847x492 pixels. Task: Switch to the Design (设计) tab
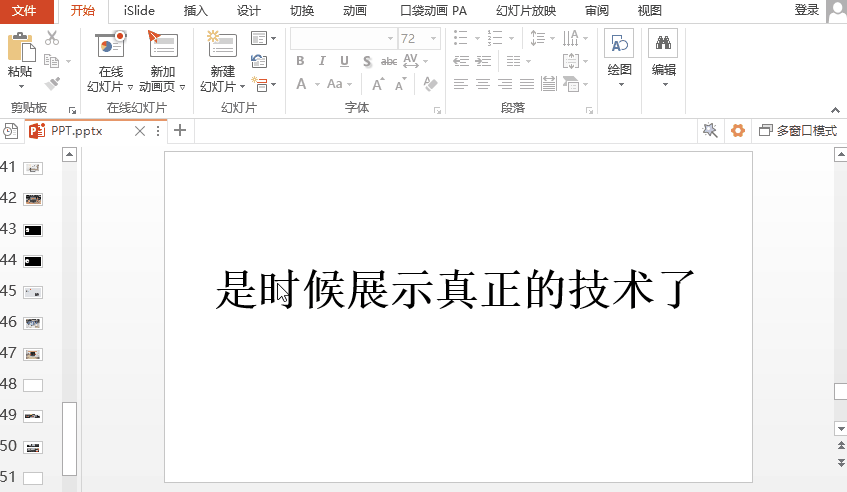248,11
